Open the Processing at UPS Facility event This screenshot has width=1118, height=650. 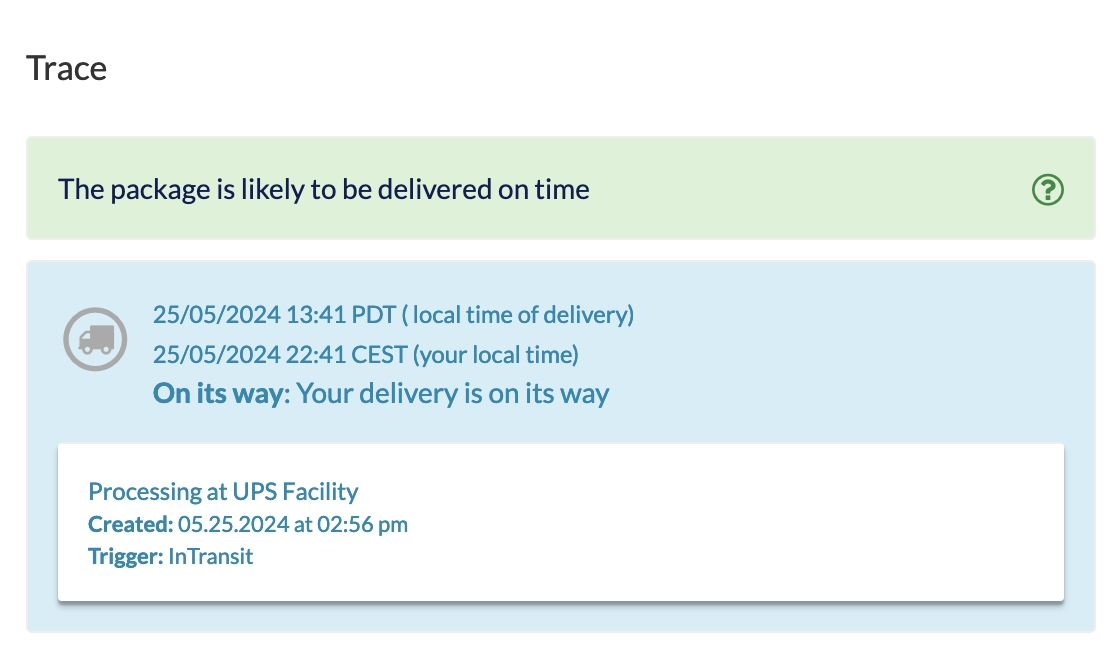(x=223, y=491)
